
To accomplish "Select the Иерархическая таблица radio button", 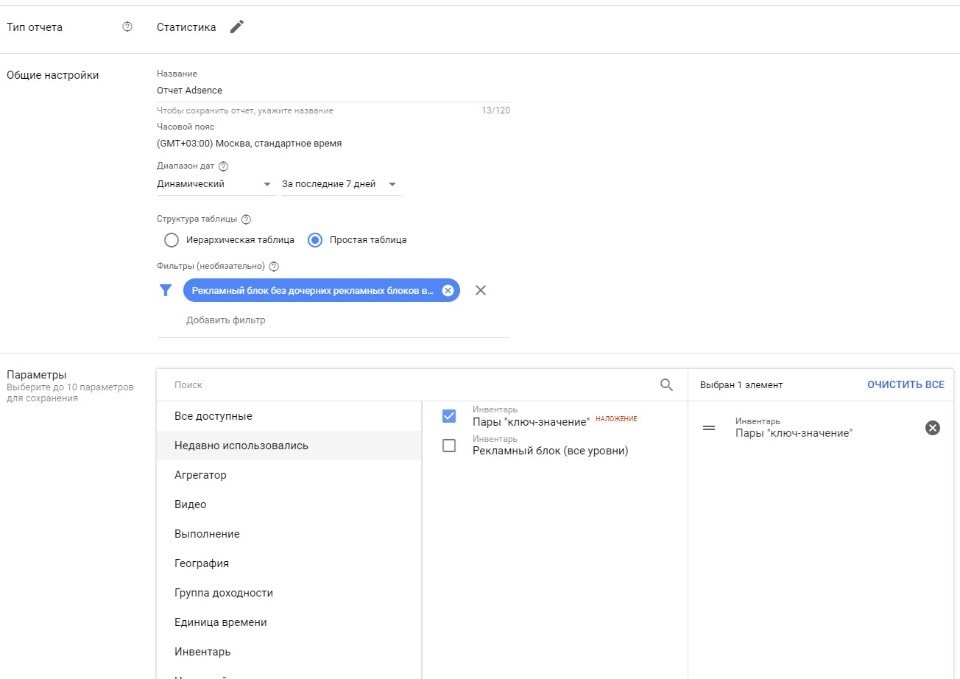I will tap(171, 240).
